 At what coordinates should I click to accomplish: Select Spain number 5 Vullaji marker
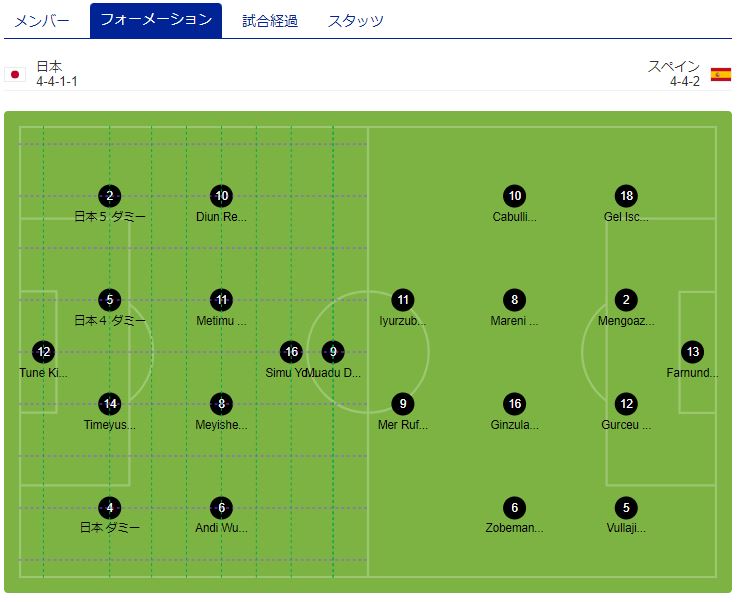click(626, 508)
